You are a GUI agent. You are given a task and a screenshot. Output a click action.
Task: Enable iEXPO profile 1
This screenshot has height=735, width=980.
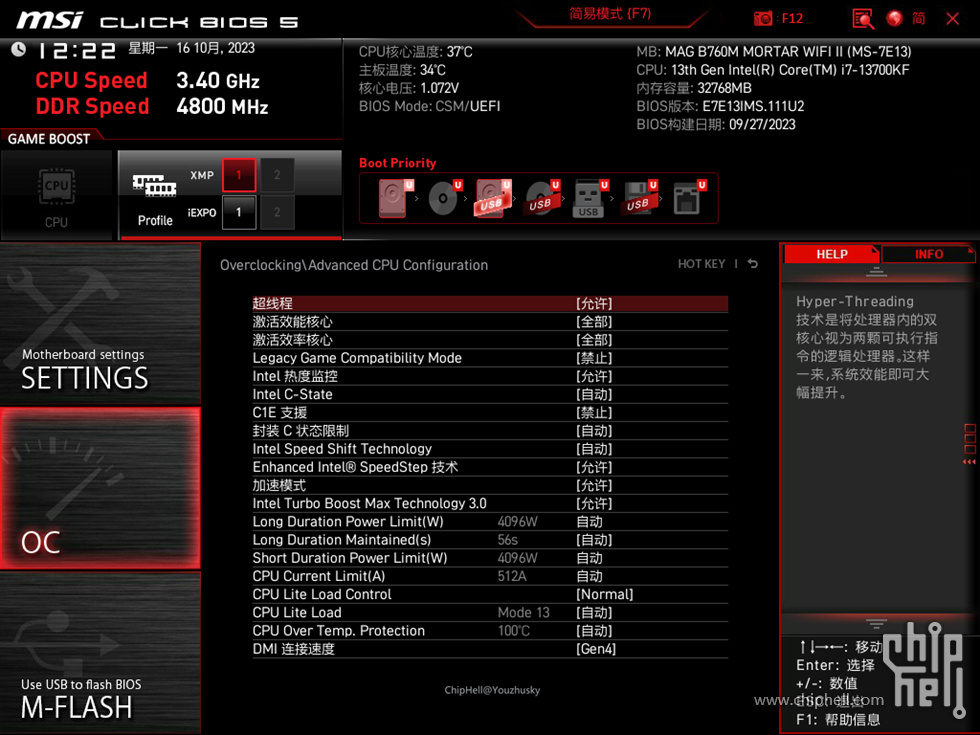pos(239,212)
